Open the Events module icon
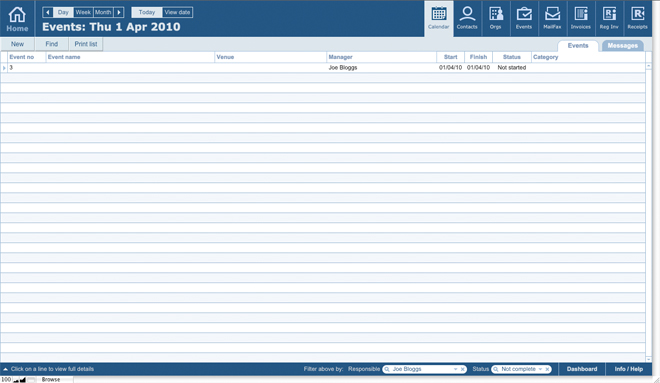This screenshot has height=383, width=660. (524, 19)
